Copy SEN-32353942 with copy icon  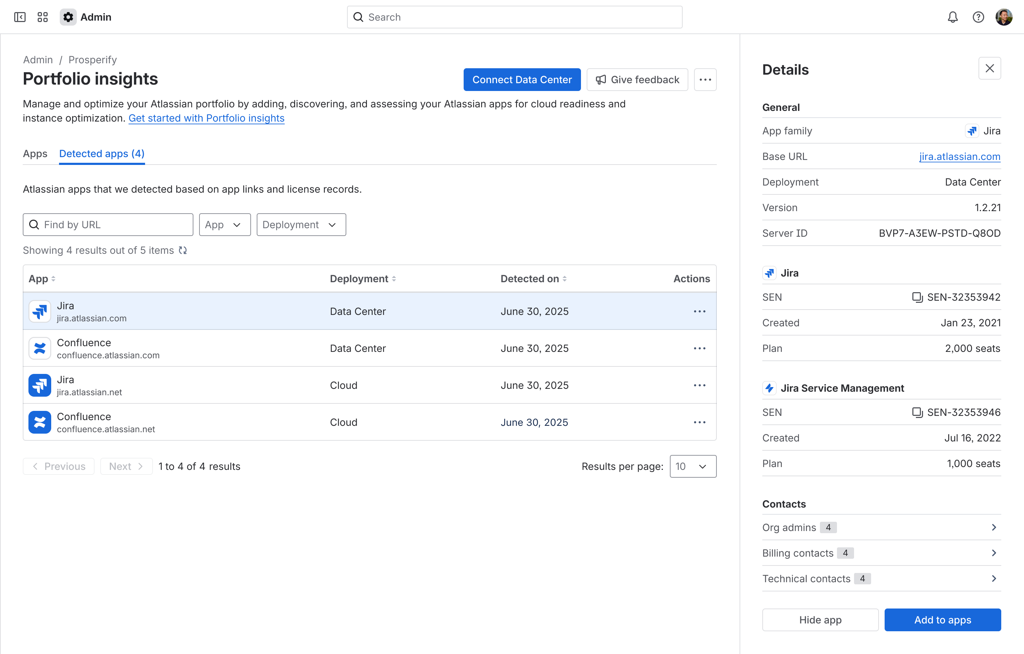pyautogui.click(x=918, y=297)
